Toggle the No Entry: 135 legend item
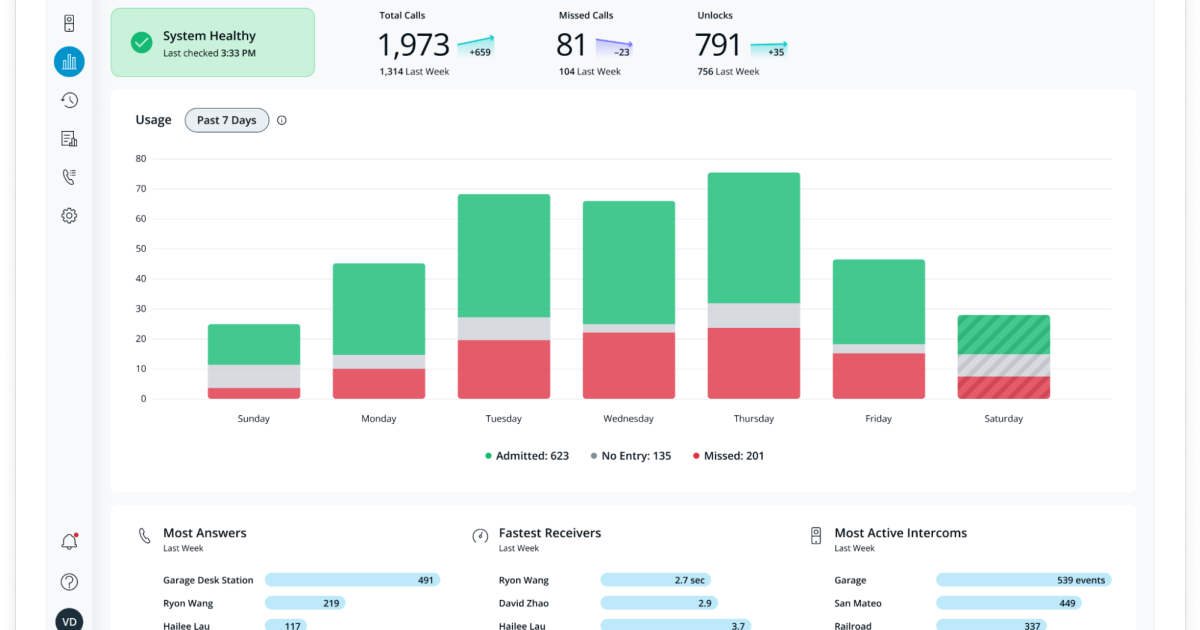 point(631,456)
